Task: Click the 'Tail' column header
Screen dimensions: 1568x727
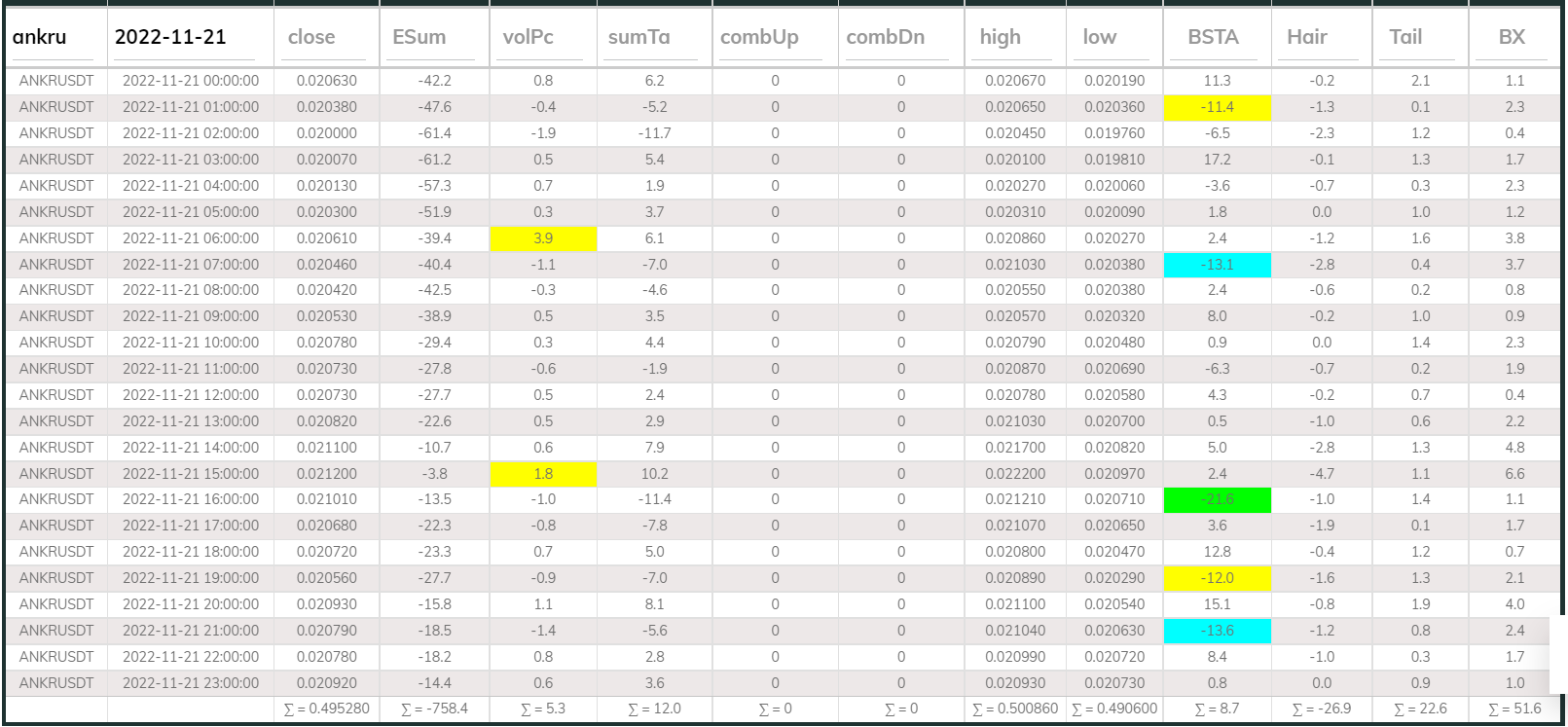Action: 1405,37
